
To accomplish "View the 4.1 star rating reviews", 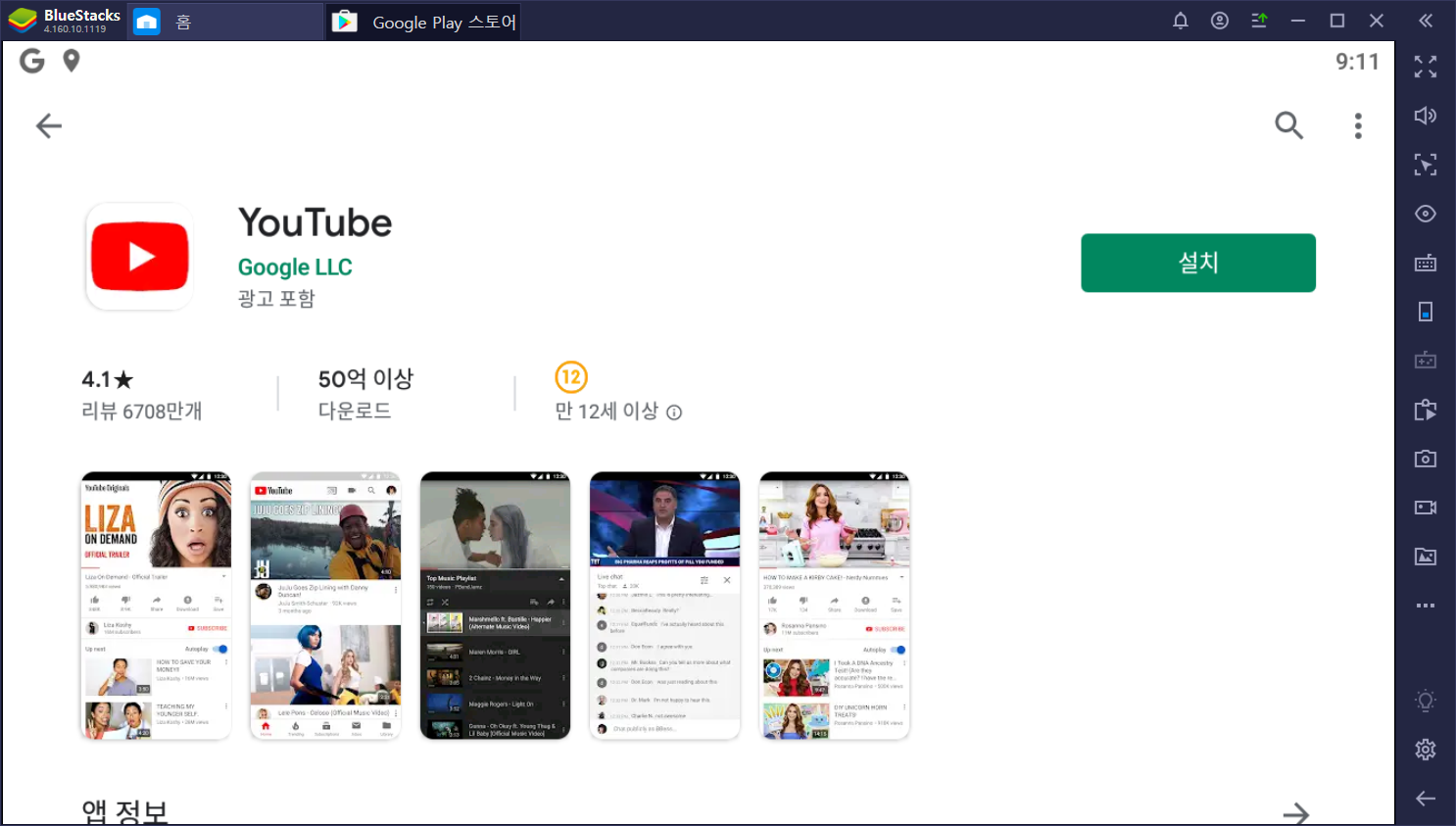I will click(108, 379).
